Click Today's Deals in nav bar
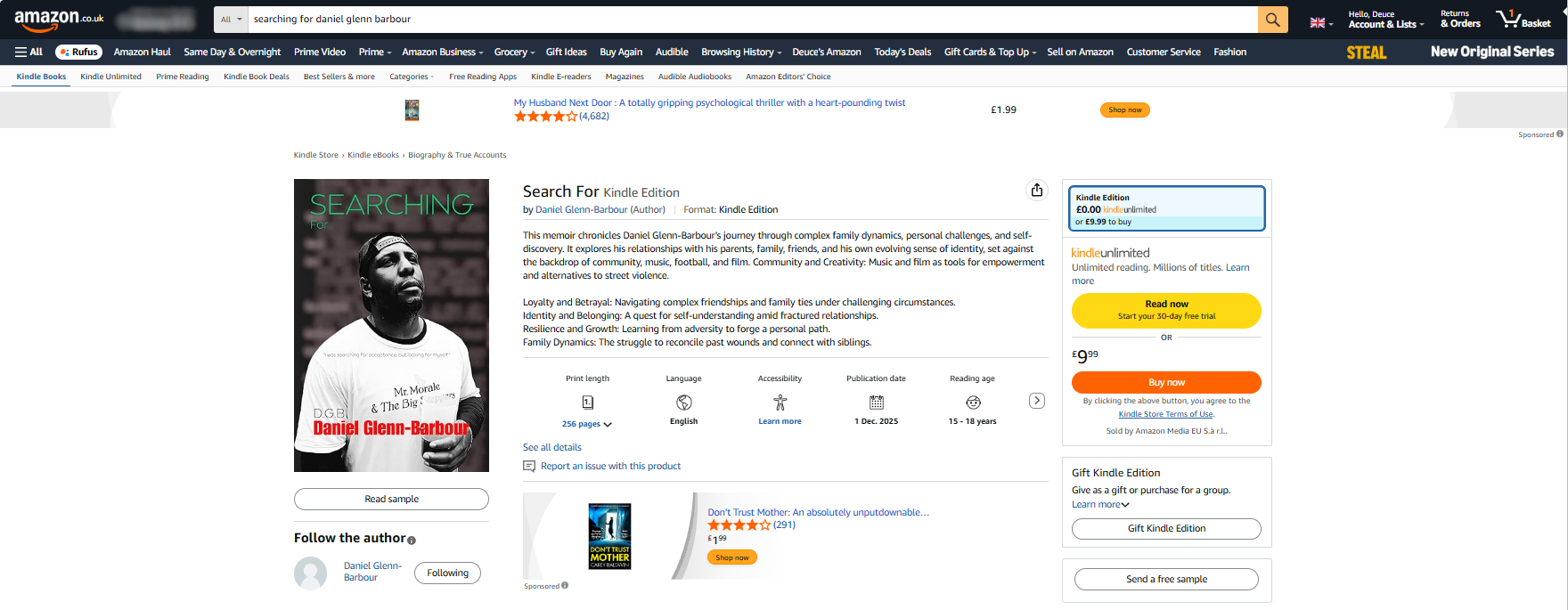 coord(902,52)
